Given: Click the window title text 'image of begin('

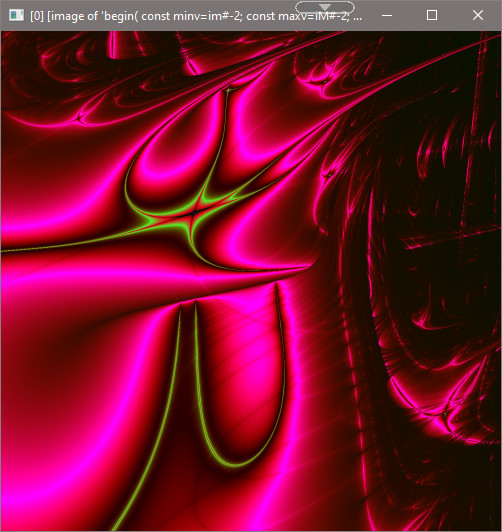Looking at the screenshot, I should [196, 16].
